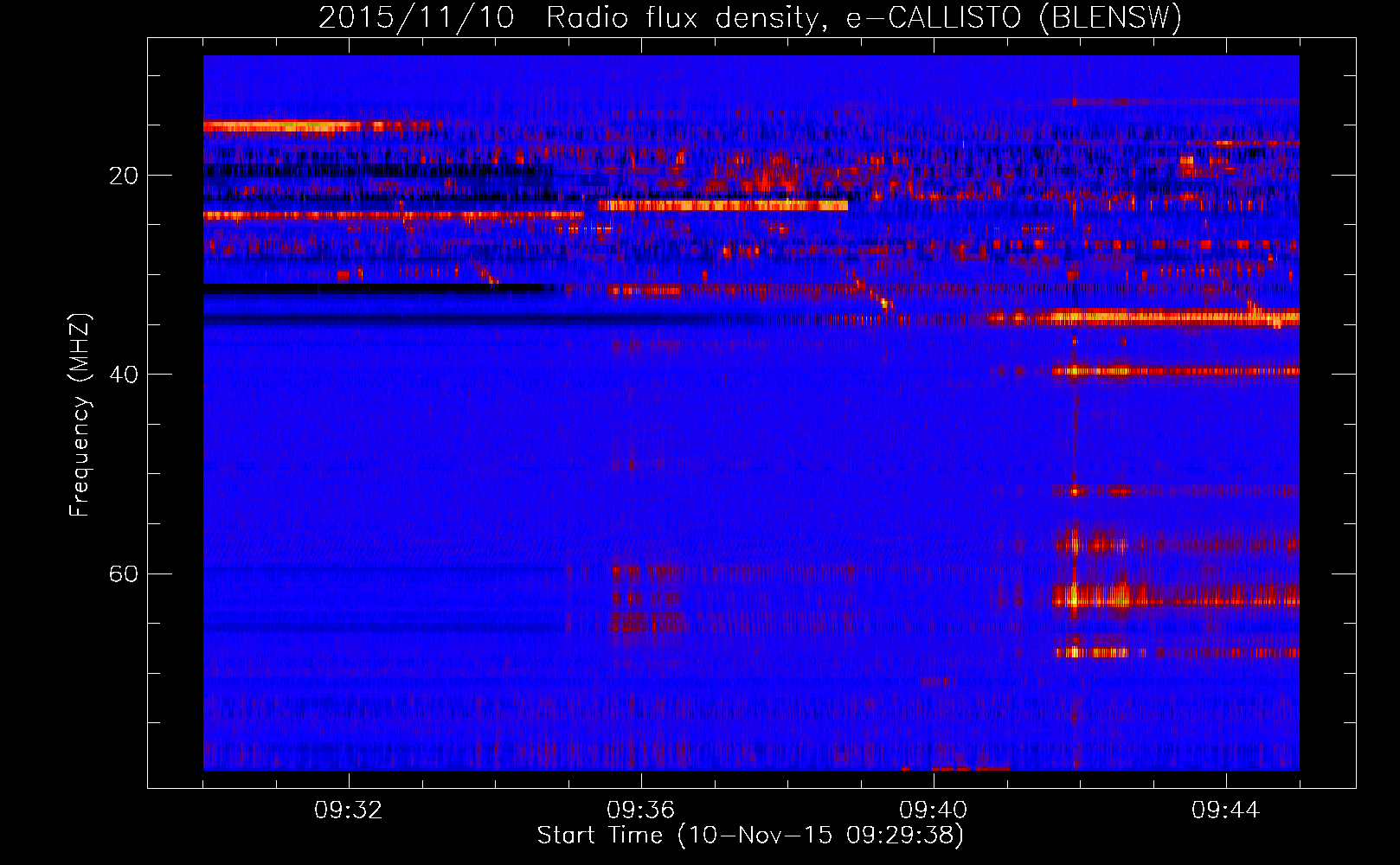Click the x-axis time label '09:44'
Screen dimensions: 1400x865
pos(1226,811)
